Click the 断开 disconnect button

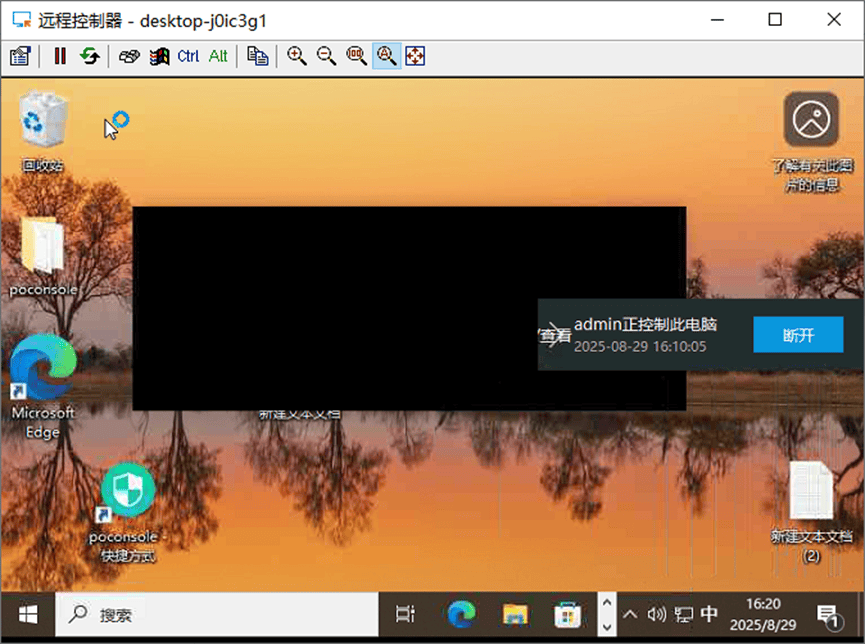click(x=797, y=335)
